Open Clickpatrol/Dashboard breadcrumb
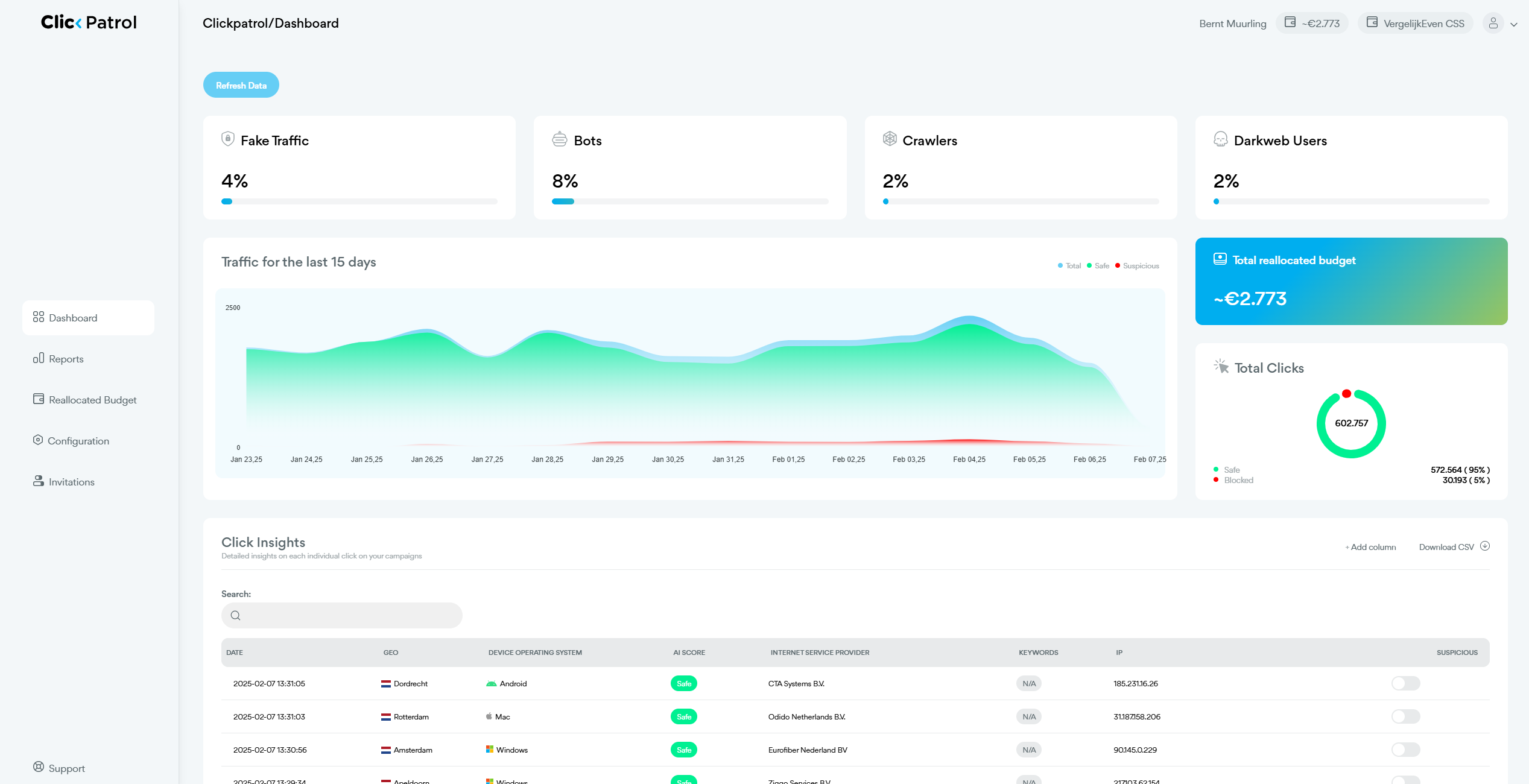 (270, 23)
